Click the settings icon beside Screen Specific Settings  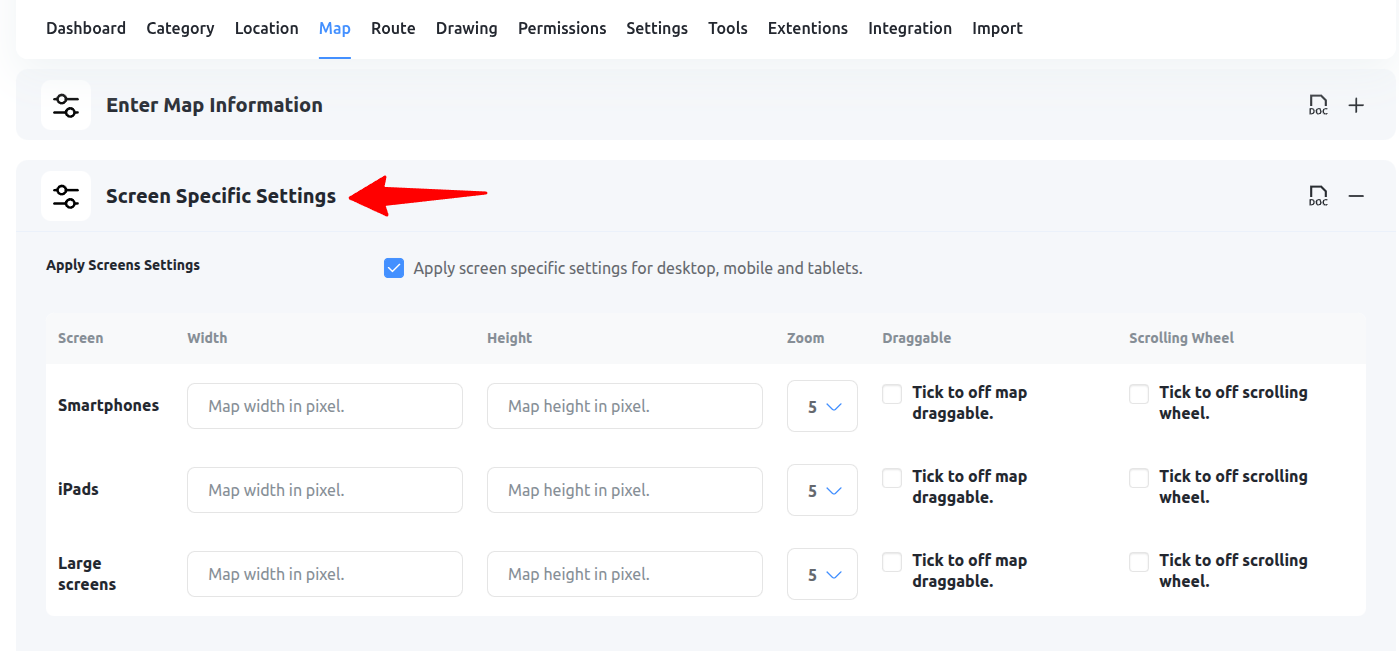65,195
